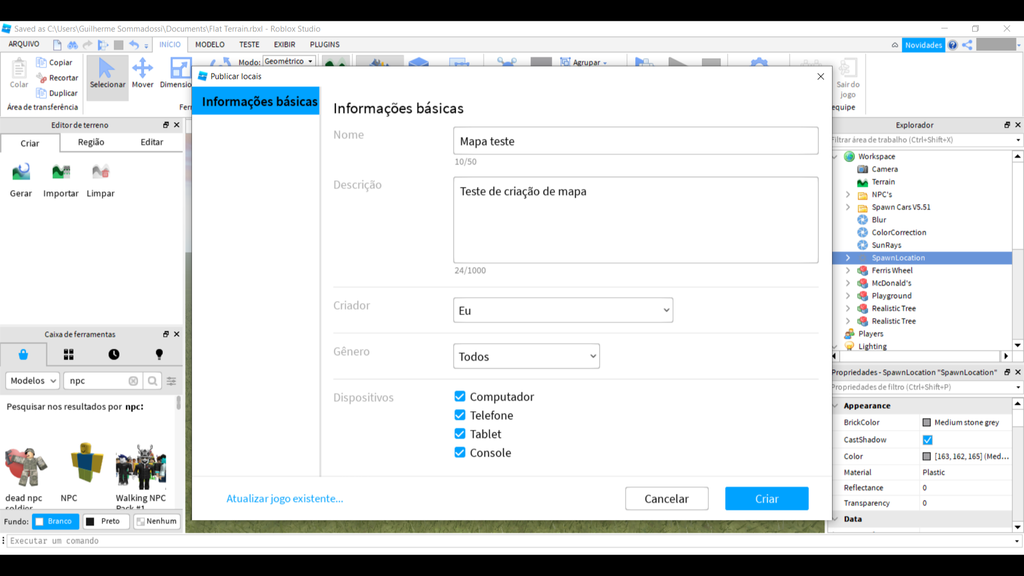Click the new file icon in quick access bar
The width and height of the screenshot is (1024, 576).
(x=57, y=44)
